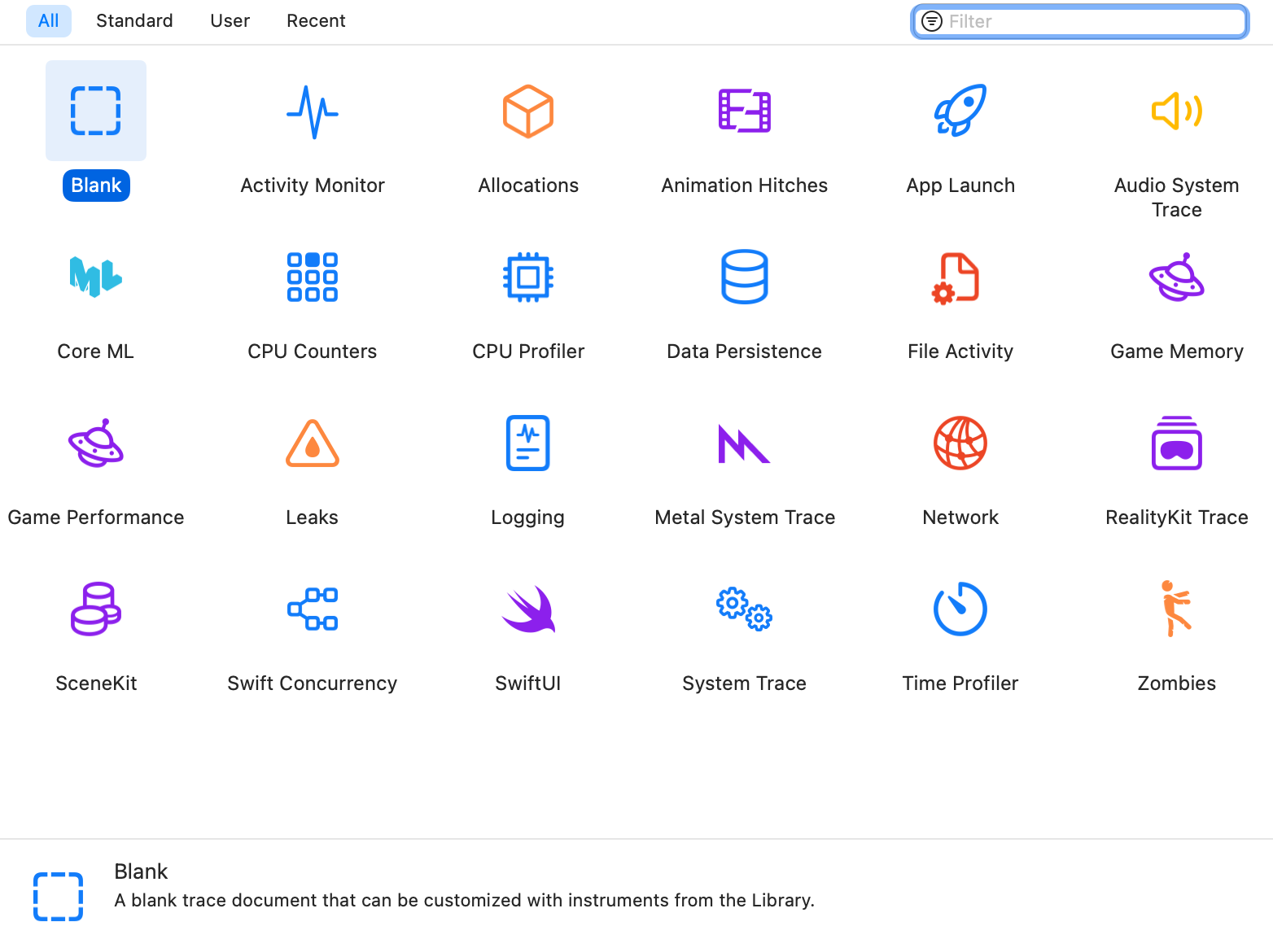Click the Allocations label text

tap(528, 186)
